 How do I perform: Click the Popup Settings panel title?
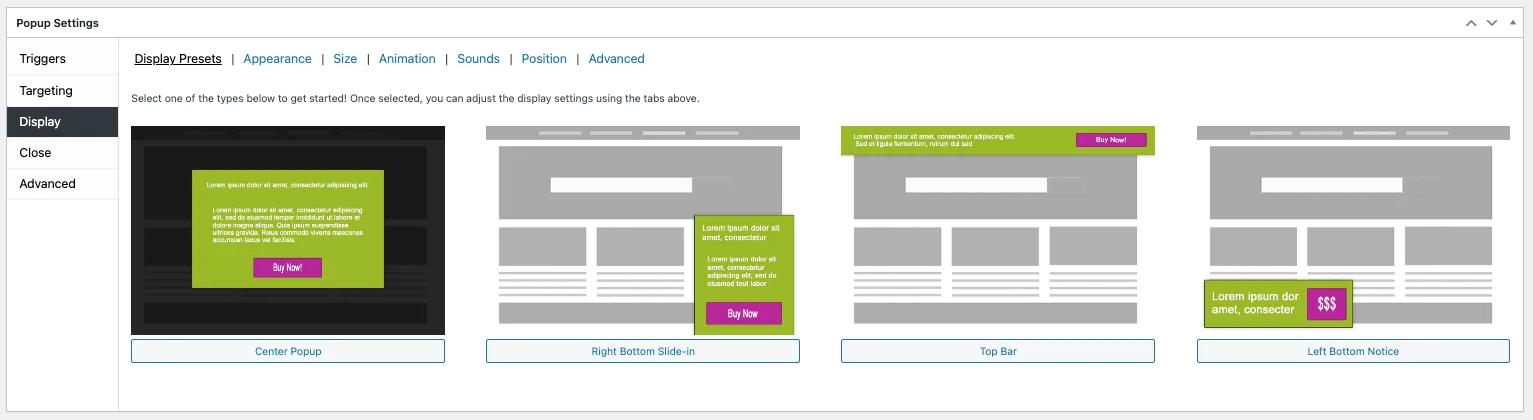point(57,23)
